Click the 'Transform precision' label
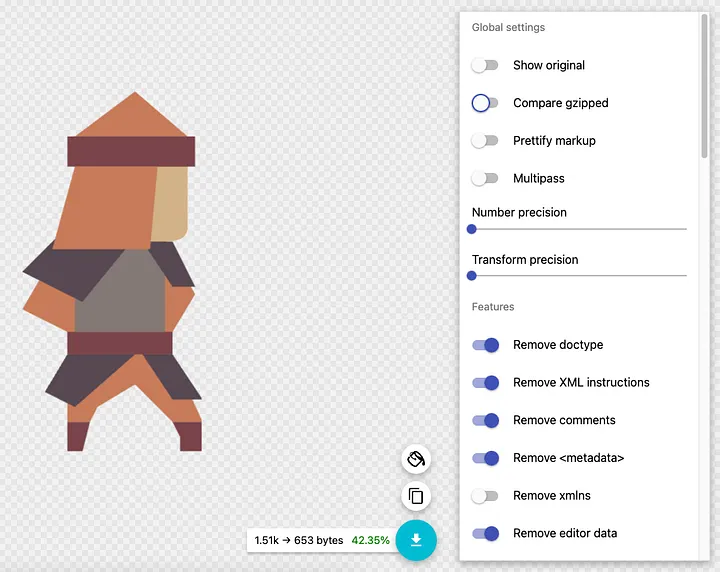Screen dimensions: 720x572 [525, 260]
